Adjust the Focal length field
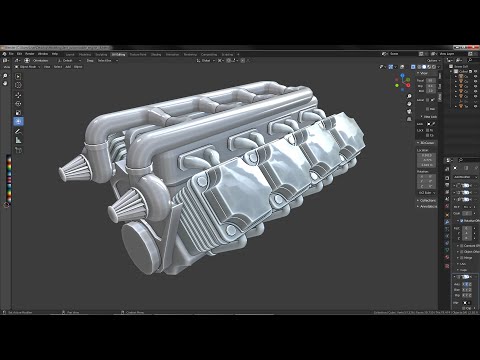 click(x=431, y=81)
